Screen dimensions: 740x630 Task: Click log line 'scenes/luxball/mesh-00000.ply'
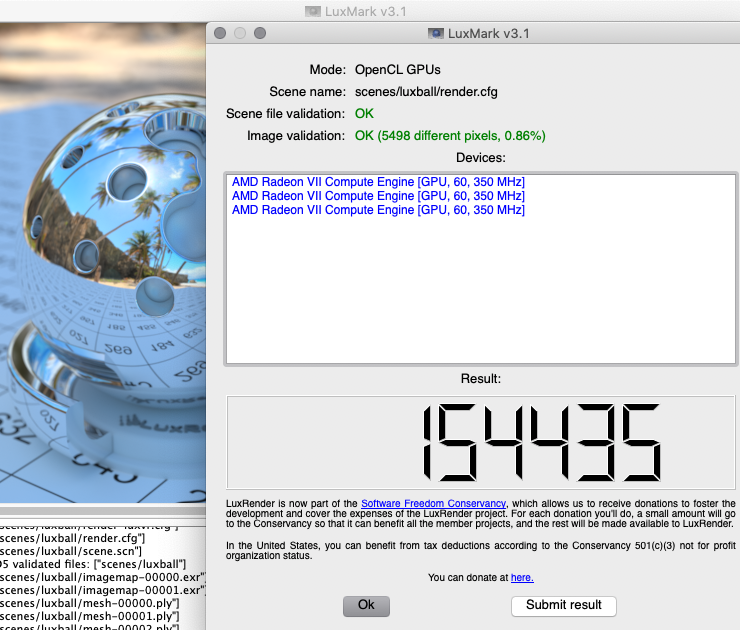pos(90,603)
